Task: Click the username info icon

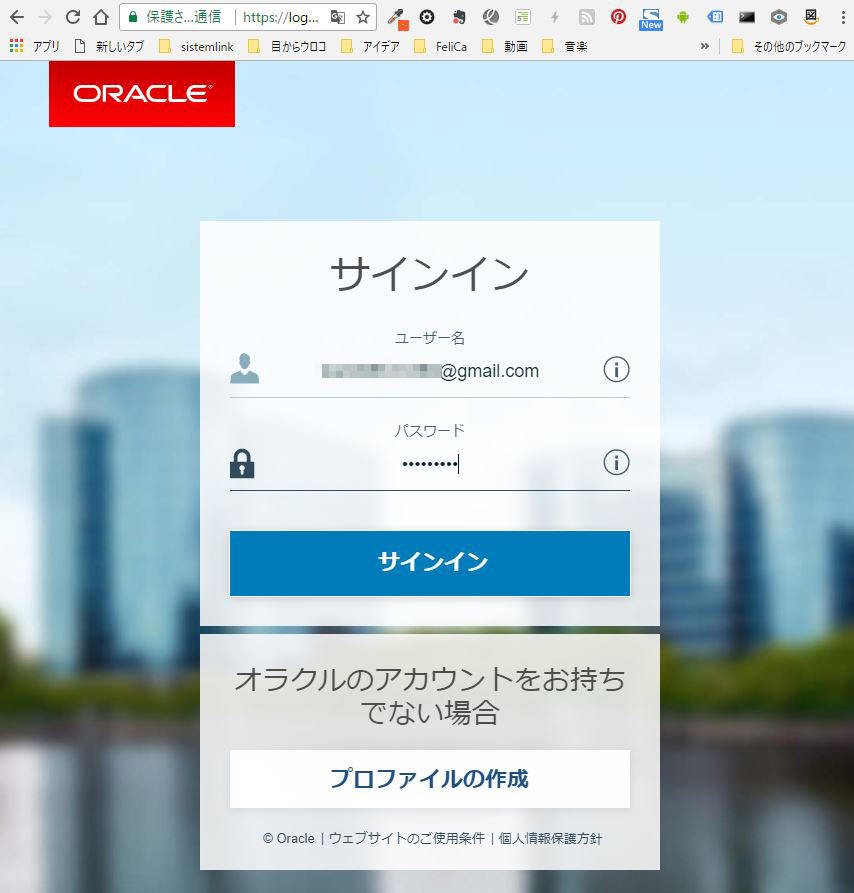Action: [616, 370]
